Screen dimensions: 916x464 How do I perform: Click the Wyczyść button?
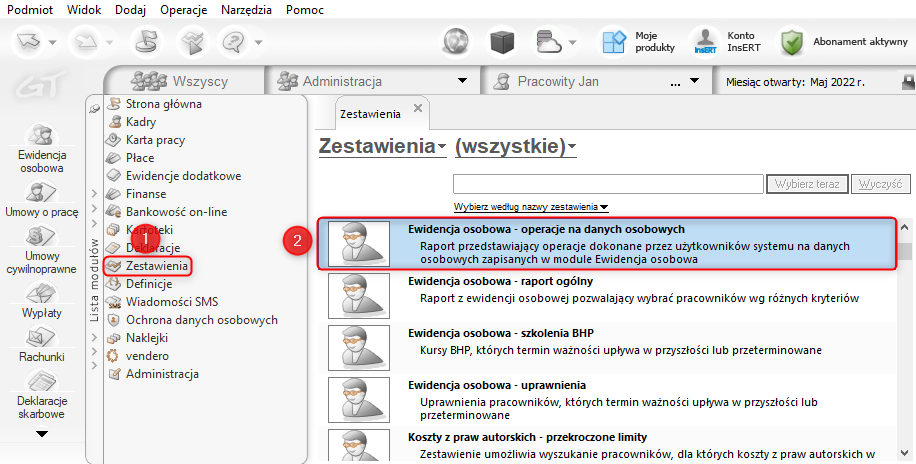point(880,183)
